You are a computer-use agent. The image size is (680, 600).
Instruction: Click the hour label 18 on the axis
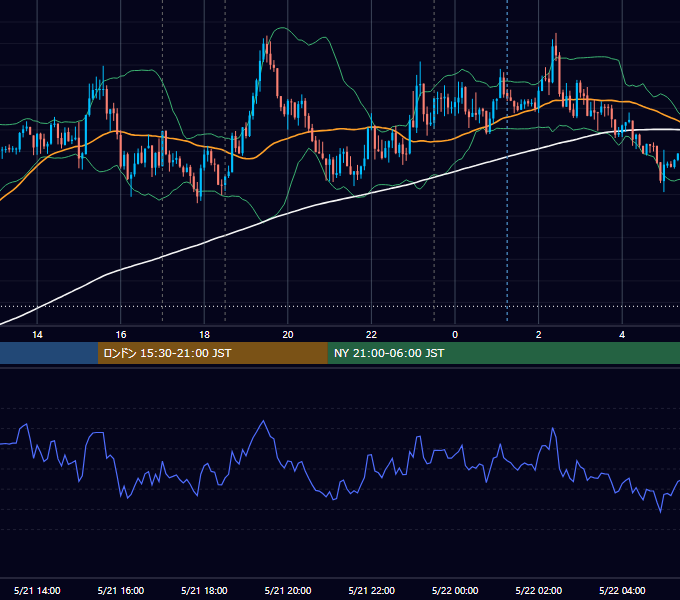pos(204,335)
